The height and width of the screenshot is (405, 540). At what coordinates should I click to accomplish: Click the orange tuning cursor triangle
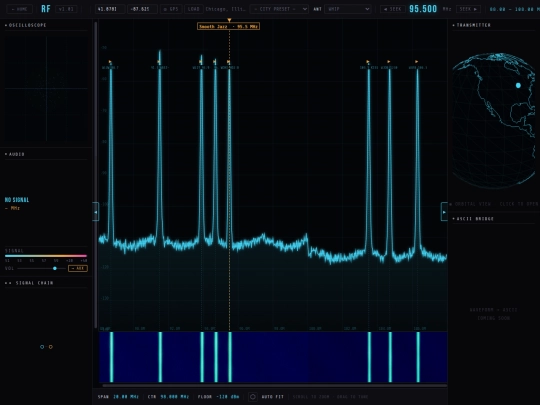tap(229, 21)
